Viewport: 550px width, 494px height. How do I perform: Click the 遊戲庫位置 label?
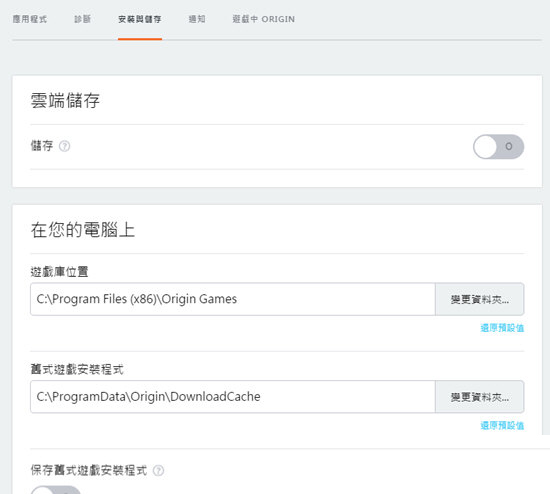59,272
